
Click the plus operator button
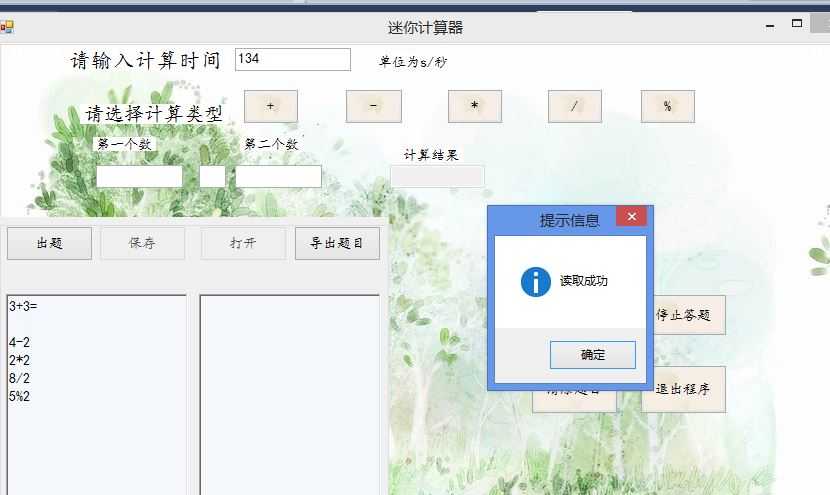pyautogui.click(x=270, y=106)
